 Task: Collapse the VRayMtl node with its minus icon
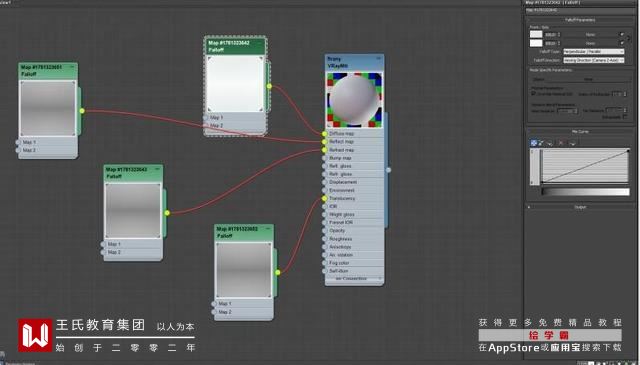coord(378,59)
